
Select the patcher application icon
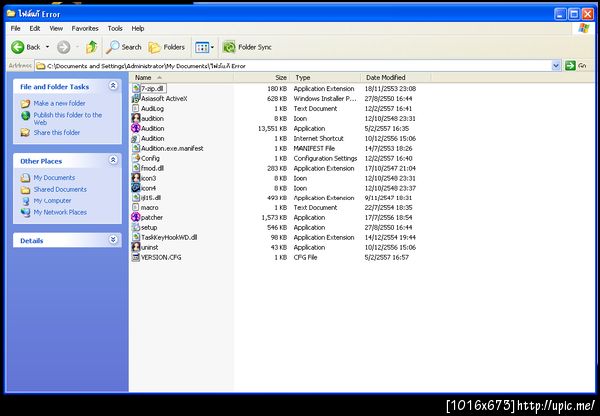[x=136, y=217]
